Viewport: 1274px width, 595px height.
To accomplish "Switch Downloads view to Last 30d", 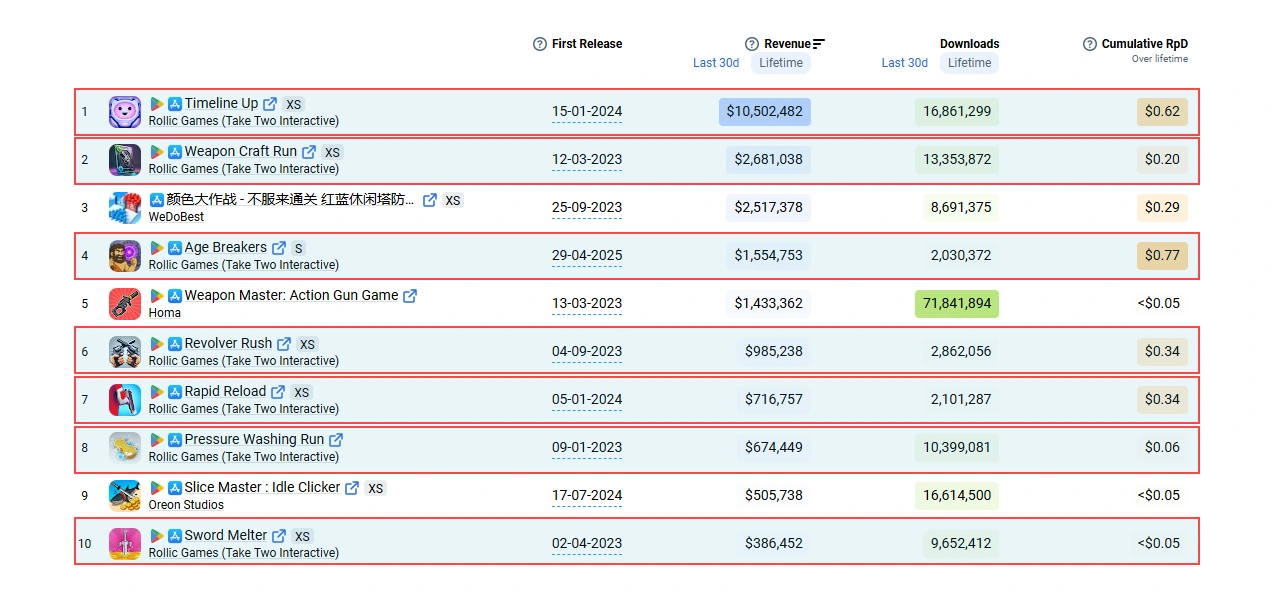I will (904, 63).
